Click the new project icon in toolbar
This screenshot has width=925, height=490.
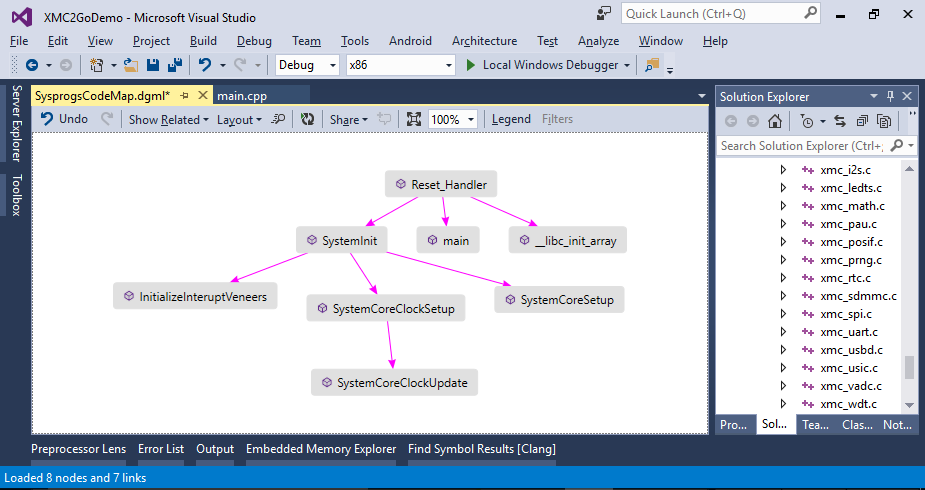(96, 65)
